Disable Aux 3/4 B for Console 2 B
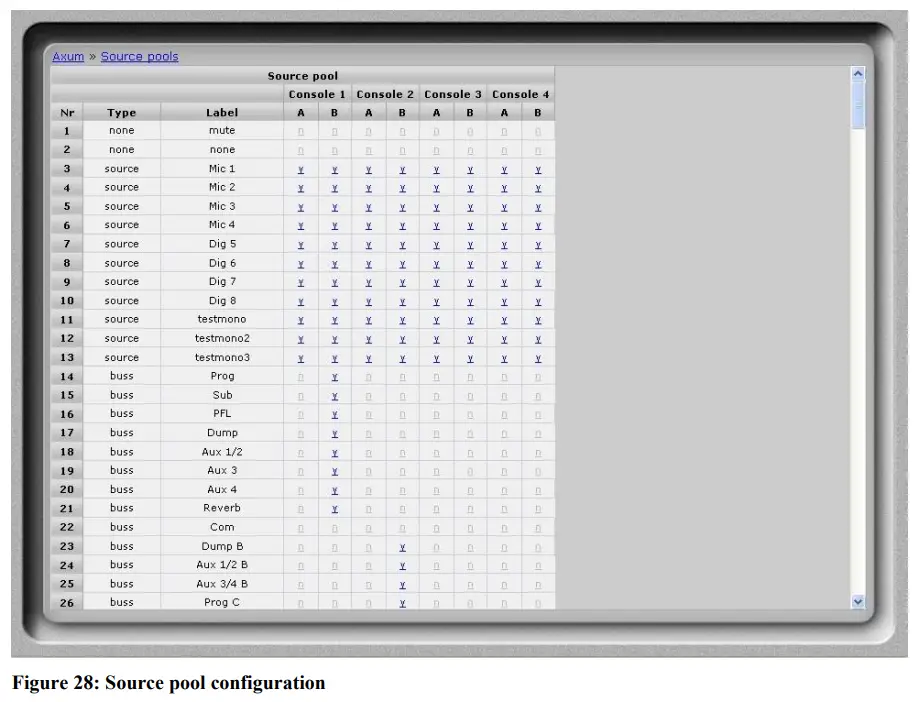Viewport: 914px width, 702px height. pyautogui.click(x=402, y=585)
